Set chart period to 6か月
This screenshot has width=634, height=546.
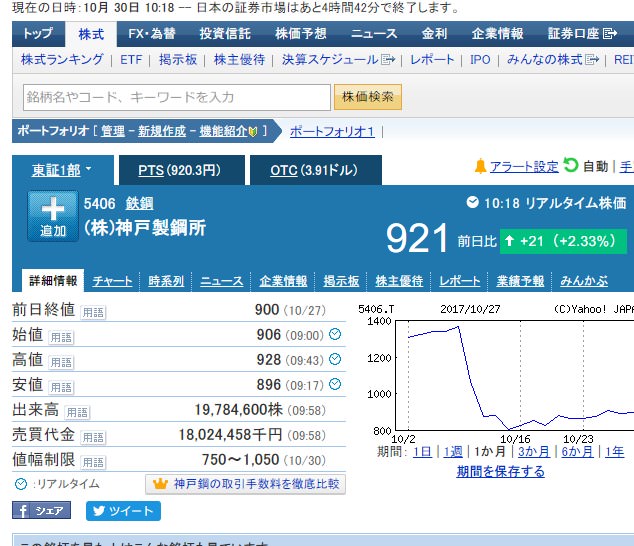tap(577, 451)
